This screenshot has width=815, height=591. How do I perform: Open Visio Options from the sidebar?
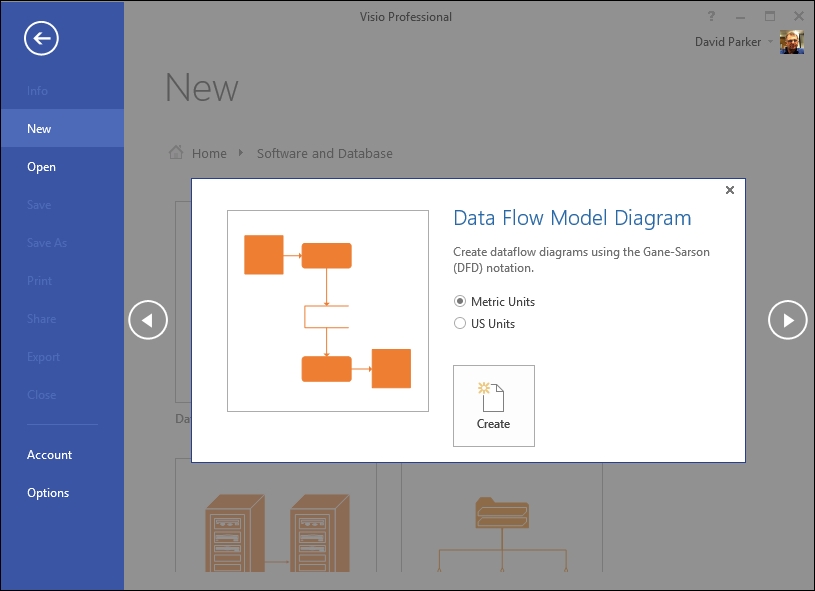point(47,492)
